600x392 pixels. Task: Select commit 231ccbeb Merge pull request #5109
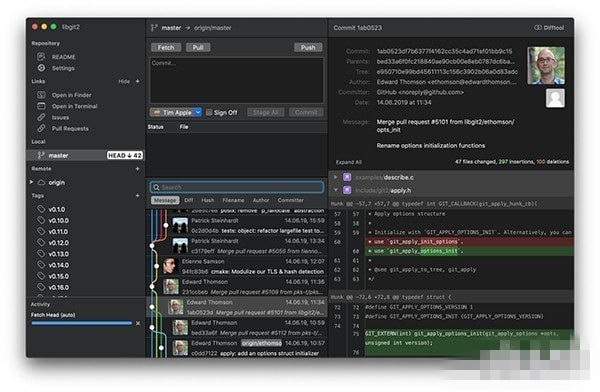[x=236, y=287]
